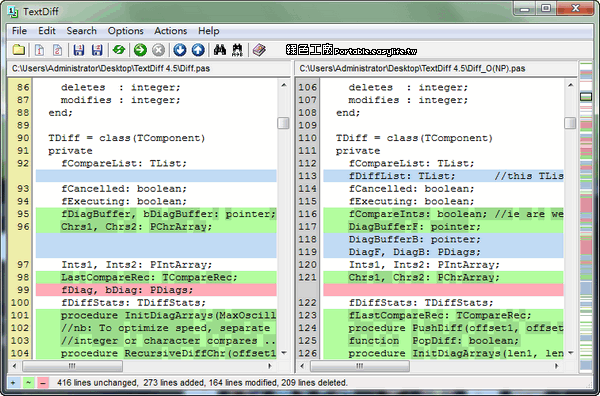Screen dimensions: 600x396
Task: Open the Help menu
Action: pos(209,31)
